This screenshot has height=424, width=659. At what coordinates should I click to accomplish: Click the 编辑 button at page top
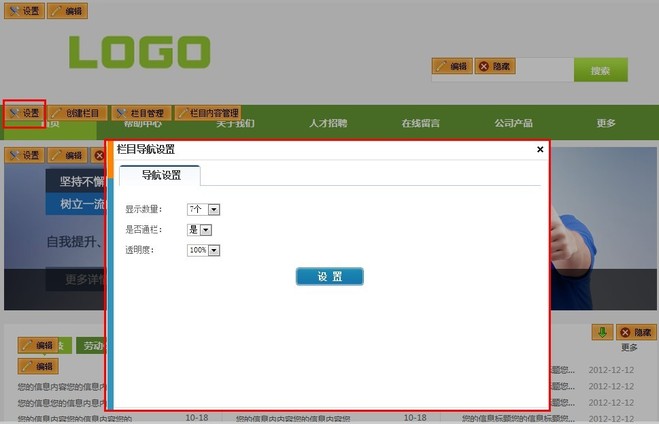tap(67, 11)
